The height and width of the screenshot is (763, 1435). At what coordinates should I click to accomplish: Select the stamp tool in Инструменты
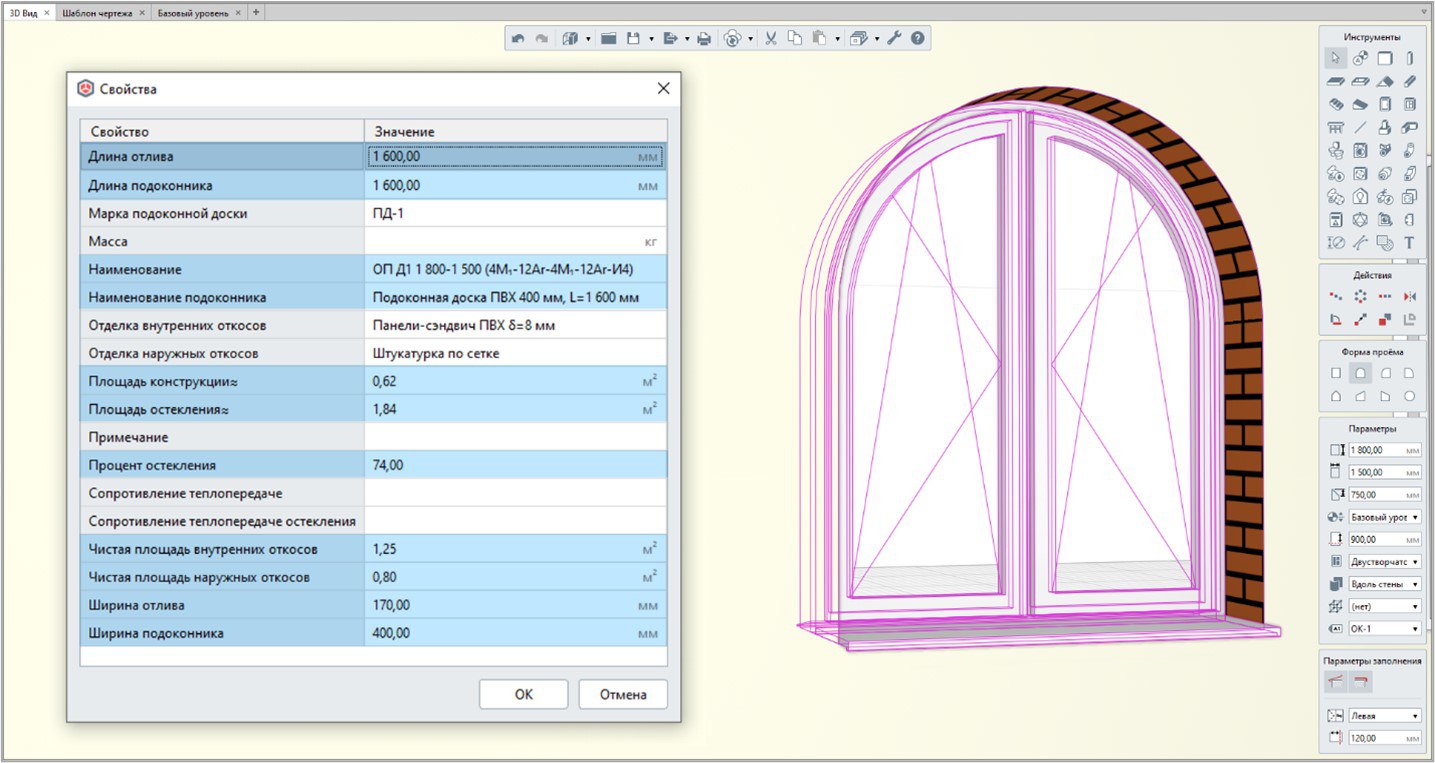pyautogui.click(x=1385, y=127)
